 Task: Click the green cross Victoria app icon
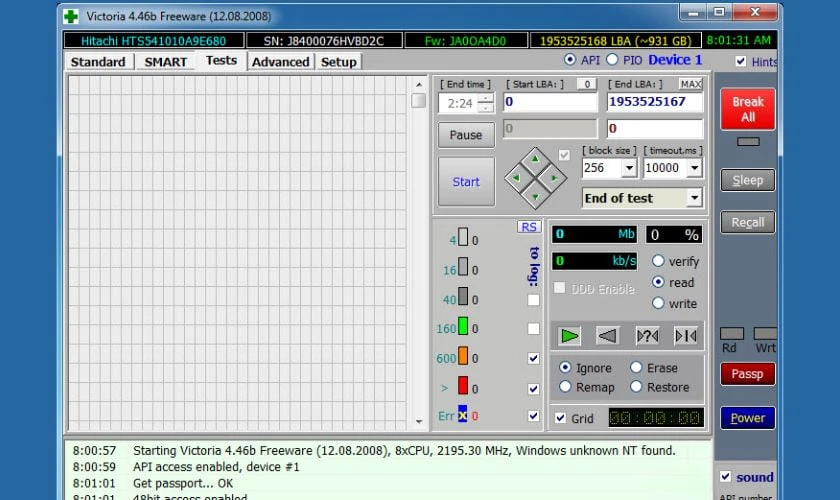point(71,17)
